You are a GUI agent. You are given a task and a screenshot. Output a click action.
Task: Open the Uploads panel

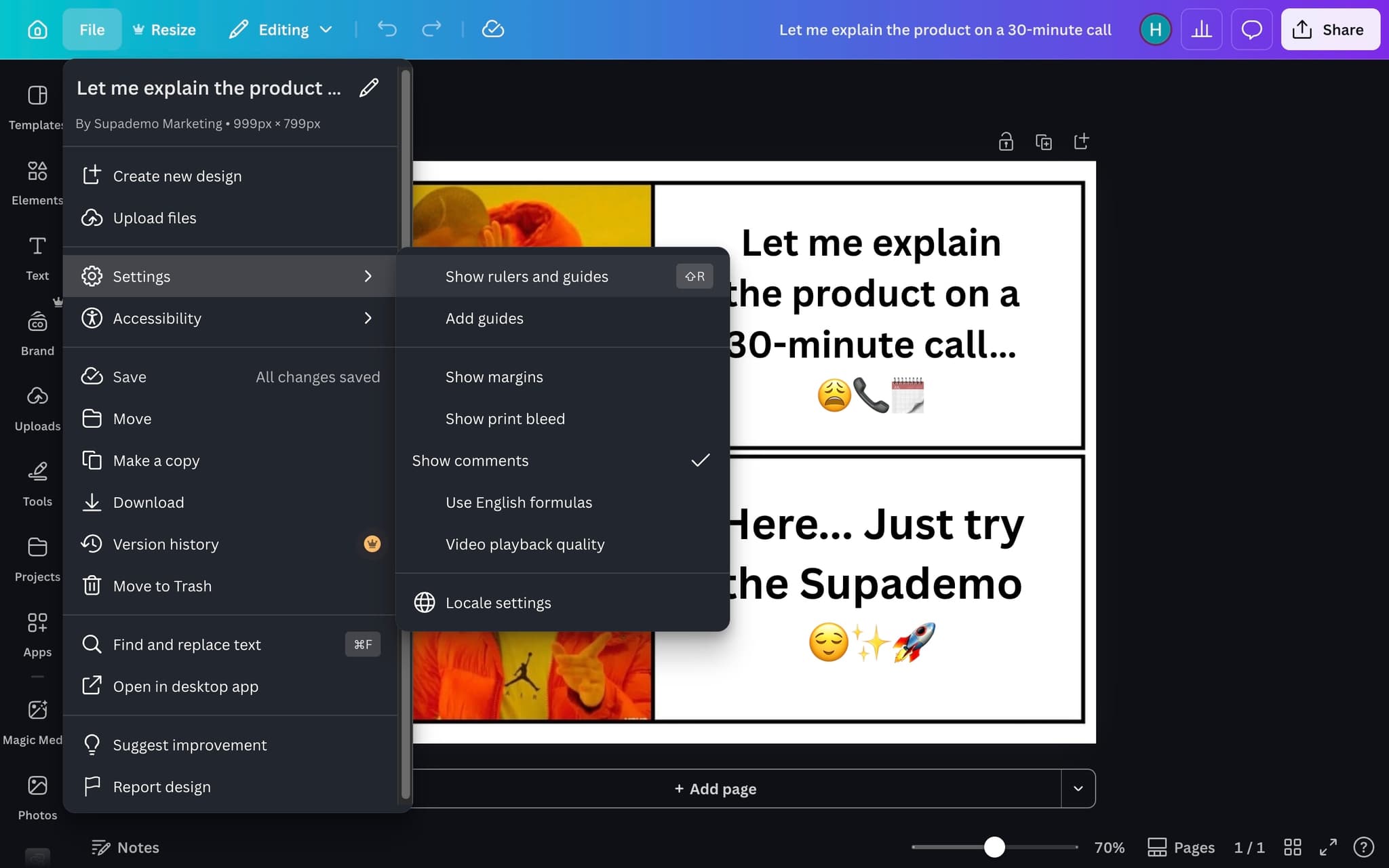37,403
